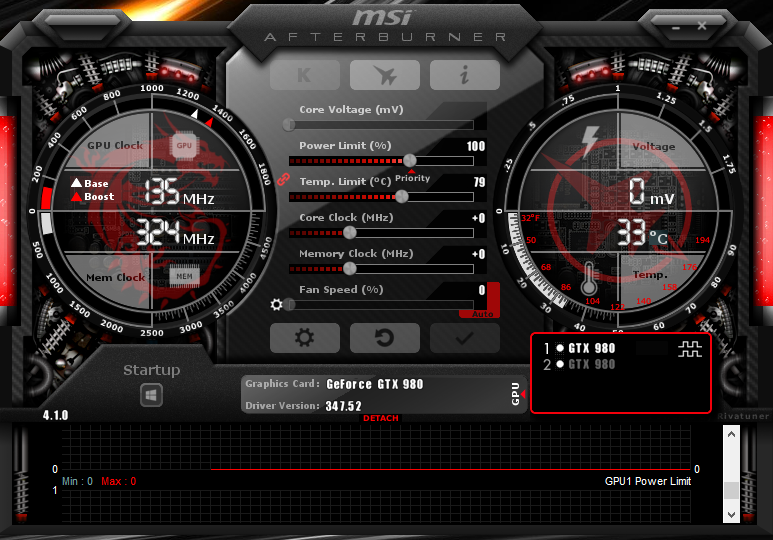Click the Core Clock slider handle

(350, 232)
